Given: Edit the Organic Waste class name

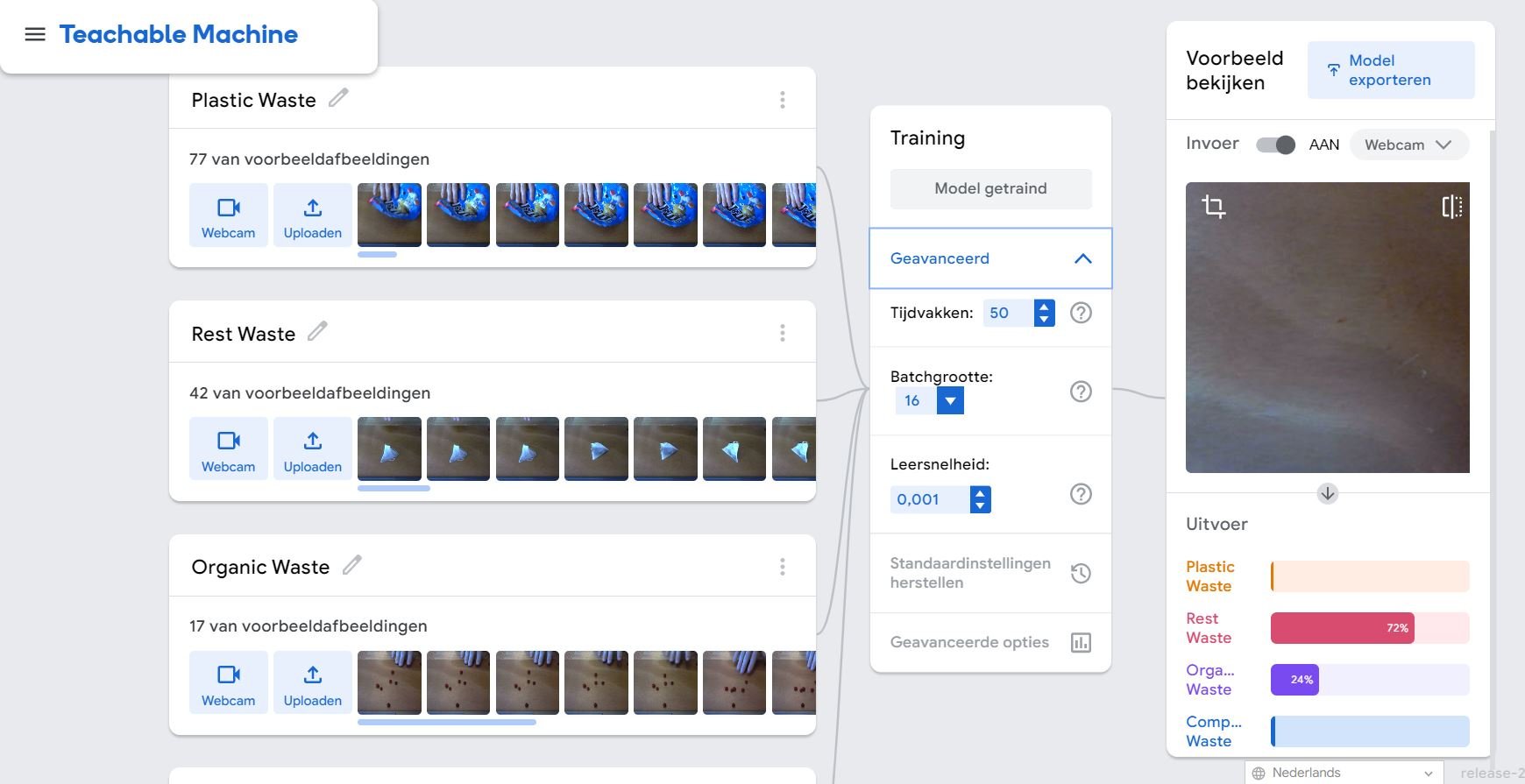Looking at the screenshot, I should [351, 565].
